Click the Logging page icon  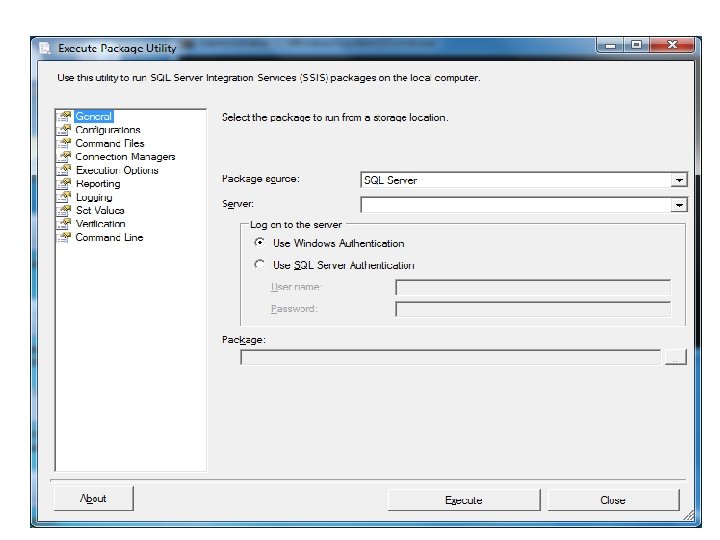coord(64,197)
